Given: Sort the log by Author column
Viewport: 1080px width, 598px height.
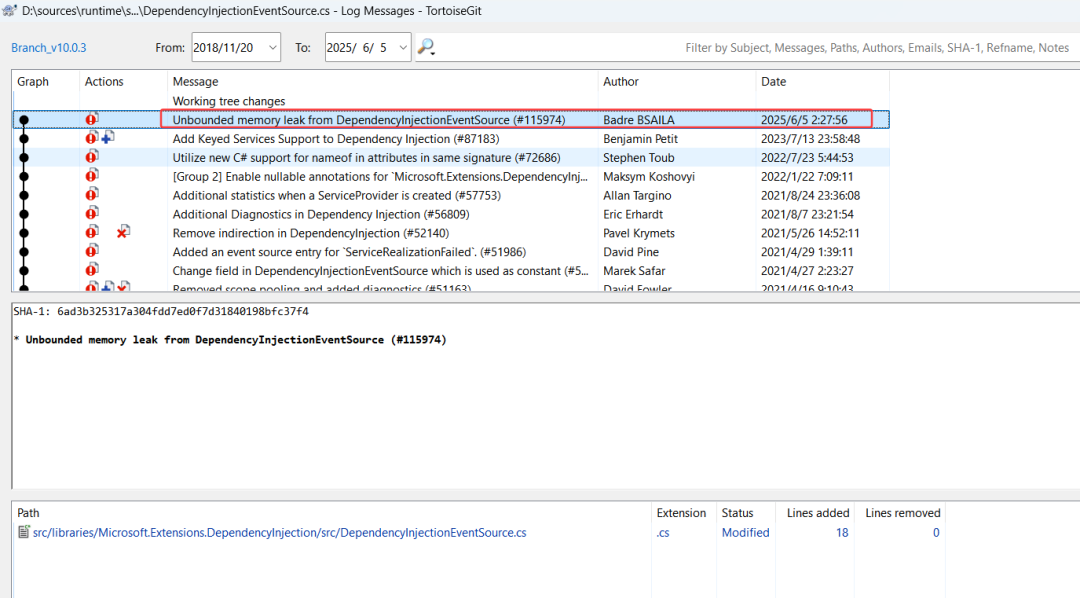Looking at the screenshot, I should click(620, 82).
